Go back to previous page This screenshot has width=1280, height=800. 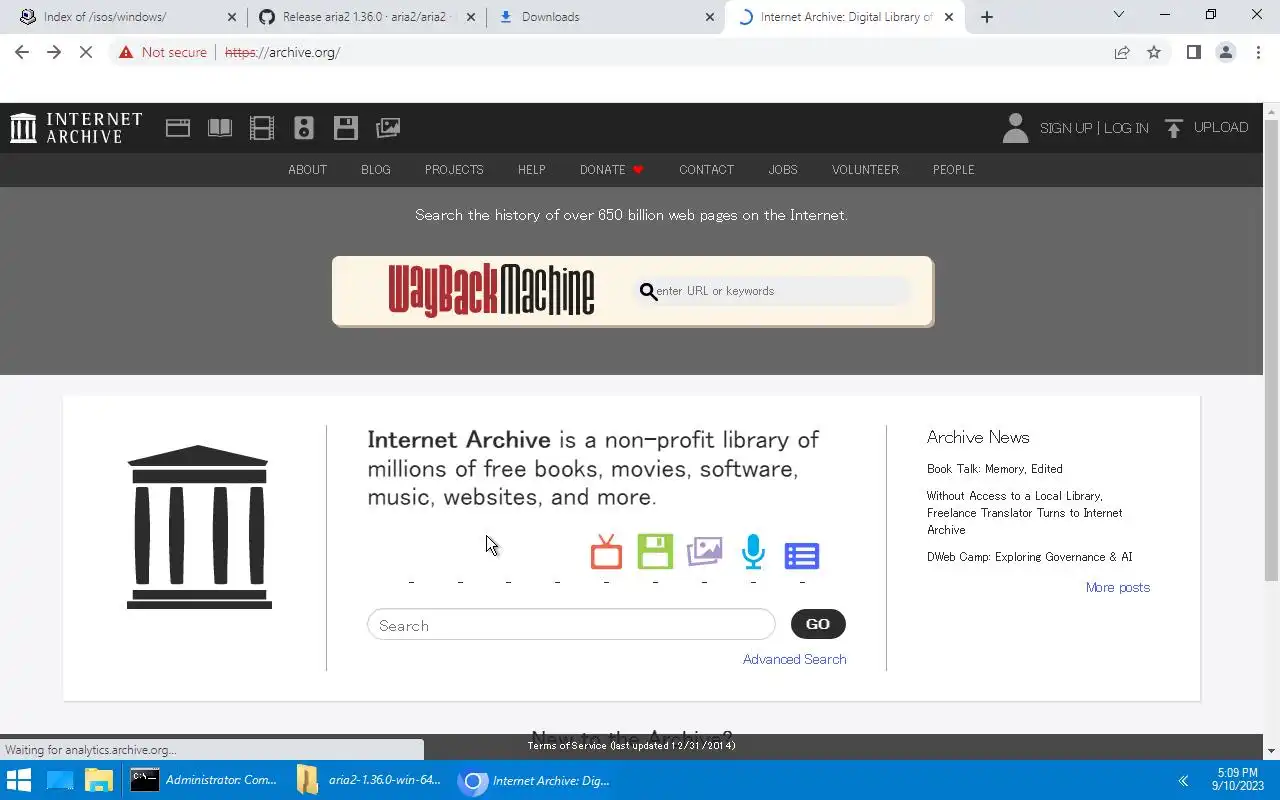coord(22,52)
